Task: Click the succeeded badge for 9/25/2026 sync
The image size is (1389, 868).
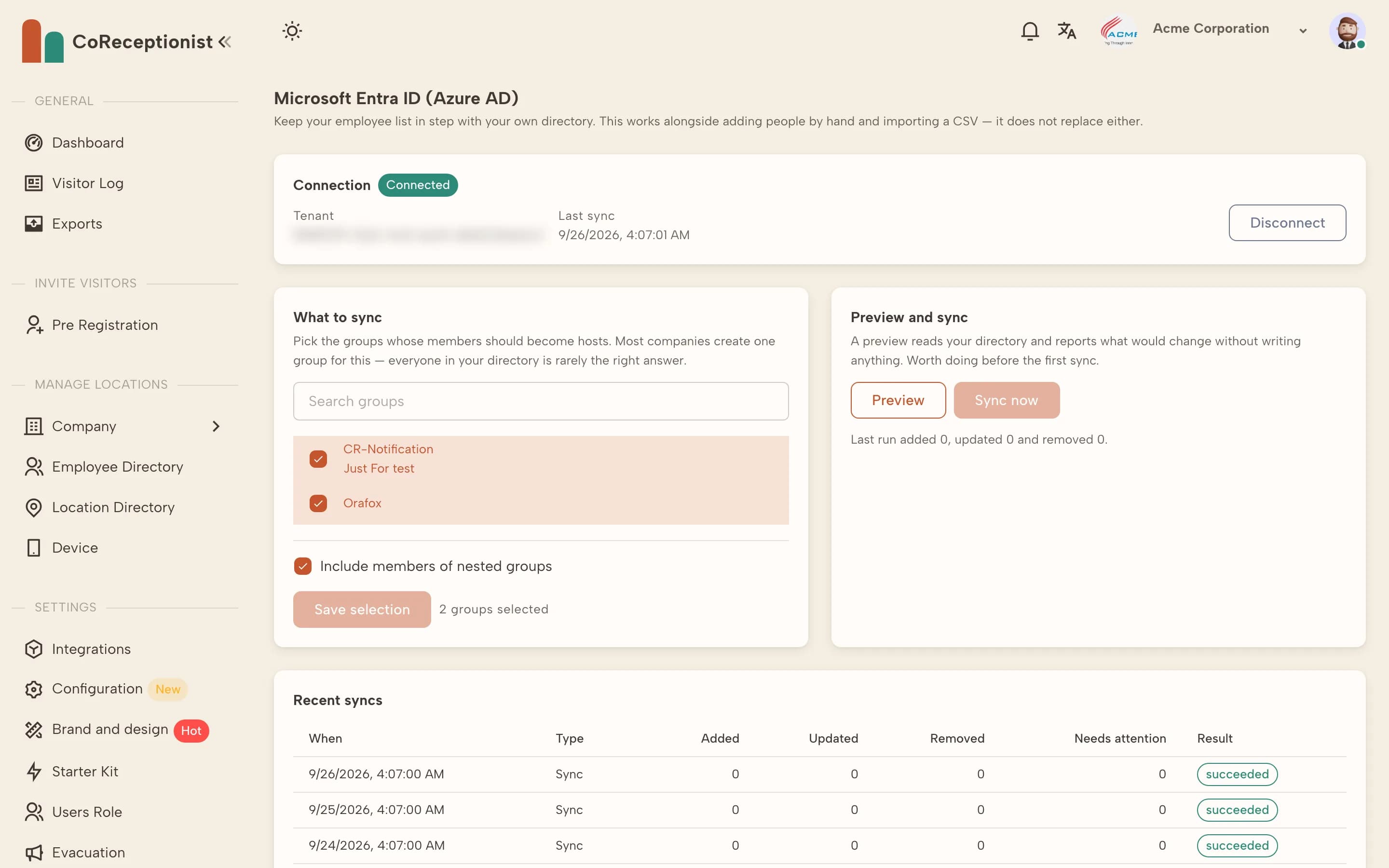Action: [x=1237, y=810]
